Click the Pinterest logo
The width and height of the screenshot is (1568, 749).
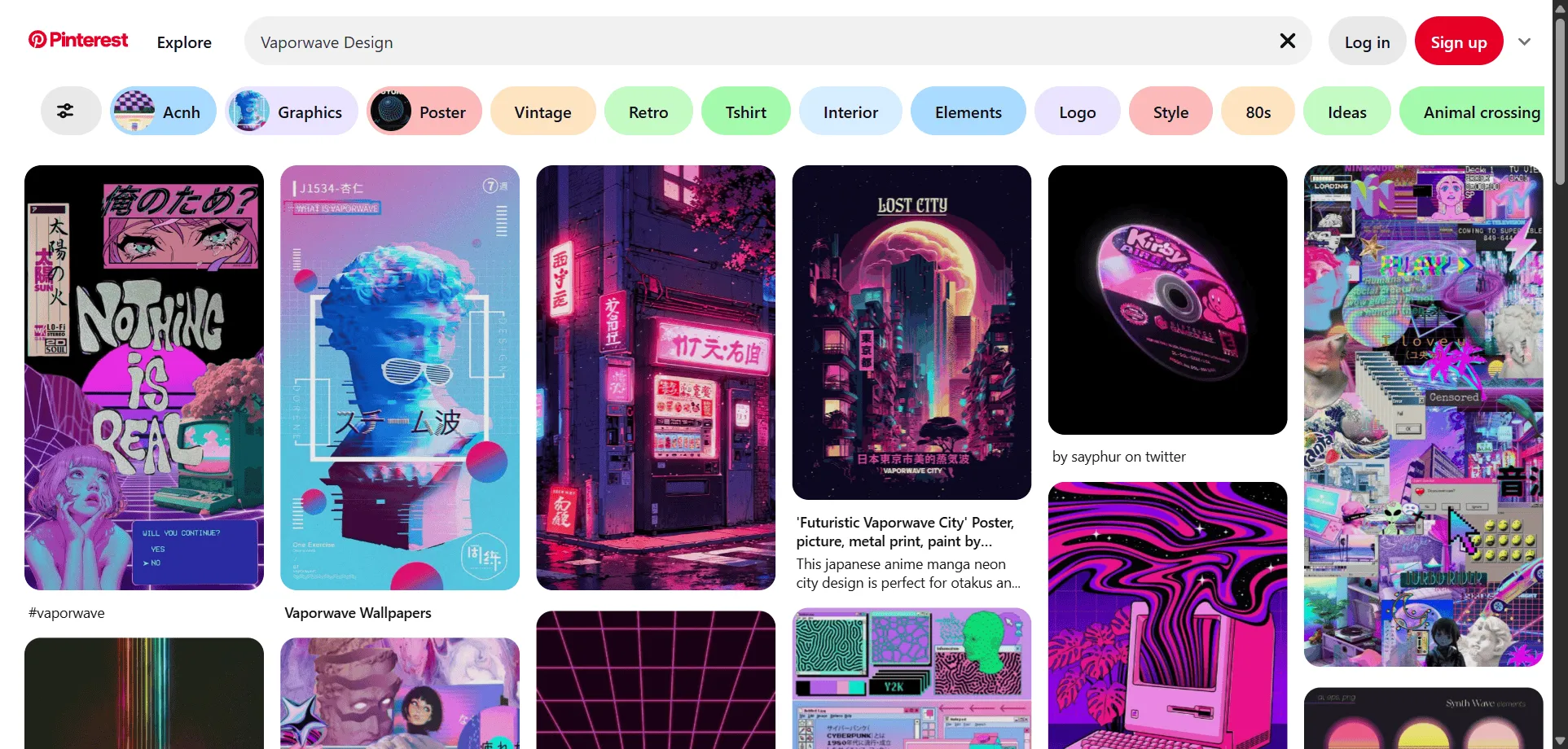(x=78, y=40)
